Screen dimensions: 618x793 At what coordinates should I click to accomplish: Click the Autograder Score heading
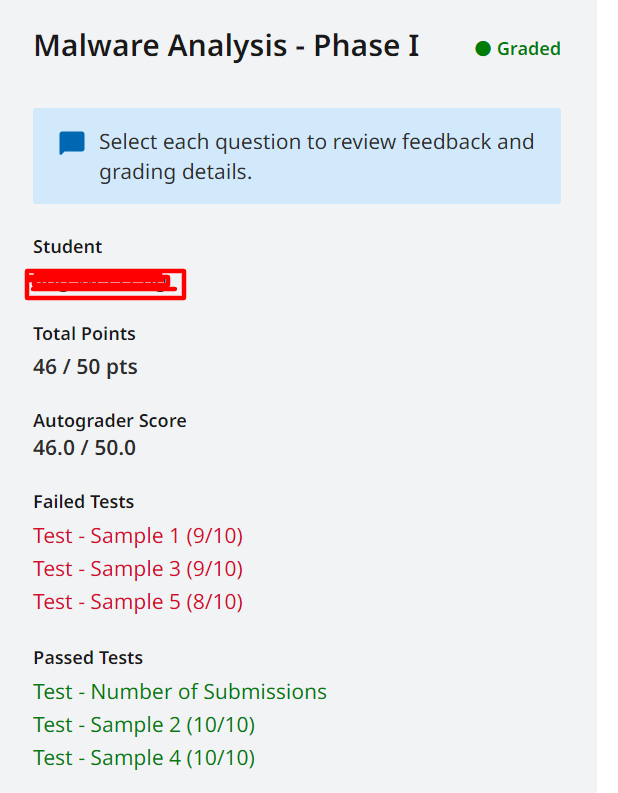110,421
